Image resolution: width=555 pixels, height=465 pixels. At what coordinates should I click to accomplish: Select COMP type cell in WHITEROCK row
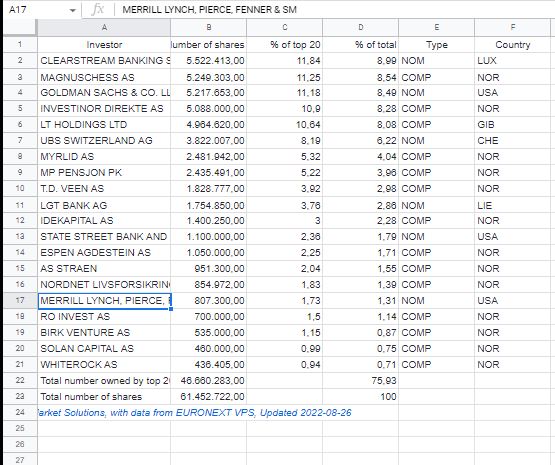click(436, 364)
